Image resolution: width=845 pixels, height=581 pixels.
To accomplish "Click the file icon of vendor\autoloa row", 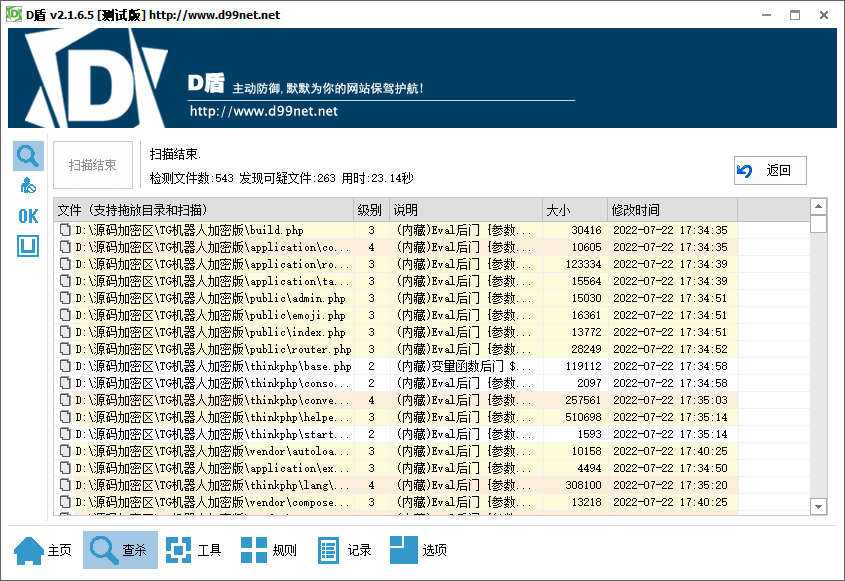I will coord(65,451).
